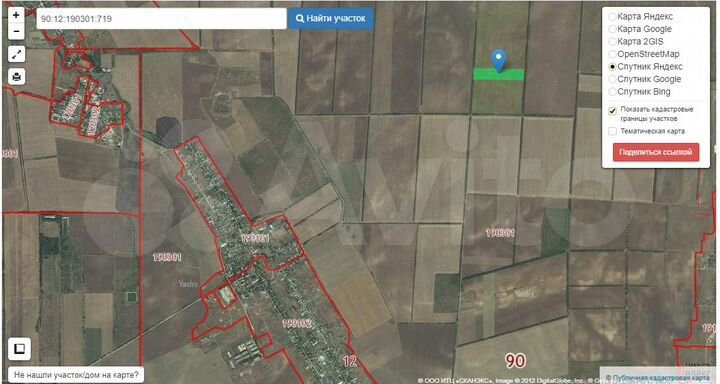Screen dimensions: 720x384
Task: Click the 190101 quarter label
Action: pos(255,238)
